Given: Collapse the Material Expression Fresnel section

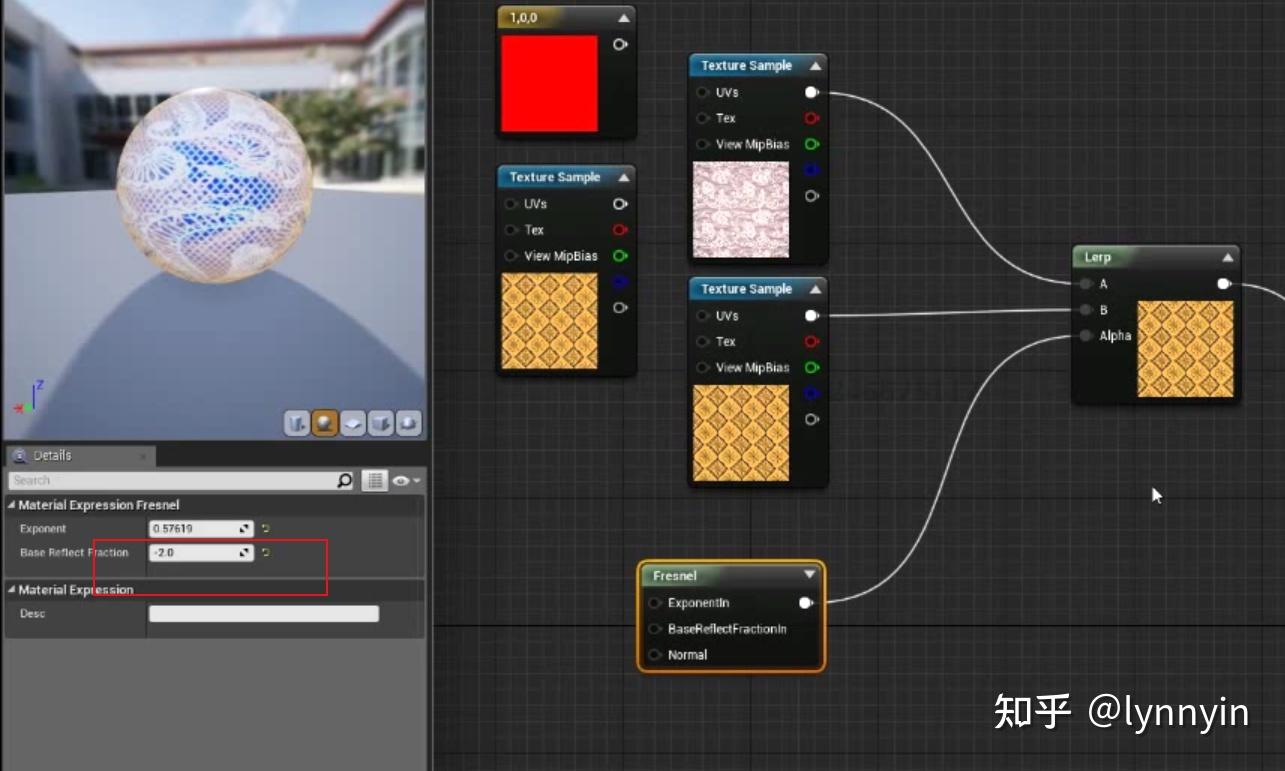Looking at the screenshot, I should (9, 505).
